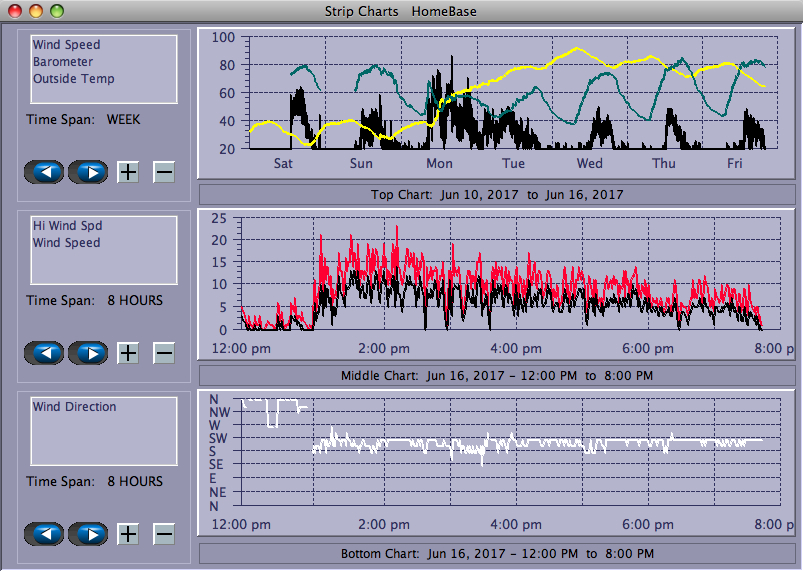Screen dimensions: 803x571
Task: Click forward arrow for top chart
Action: point(88,172)
